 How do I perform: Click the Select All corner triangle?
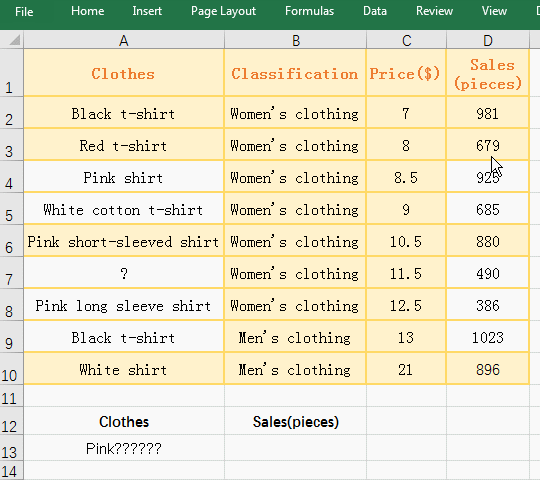pos(14,40)
